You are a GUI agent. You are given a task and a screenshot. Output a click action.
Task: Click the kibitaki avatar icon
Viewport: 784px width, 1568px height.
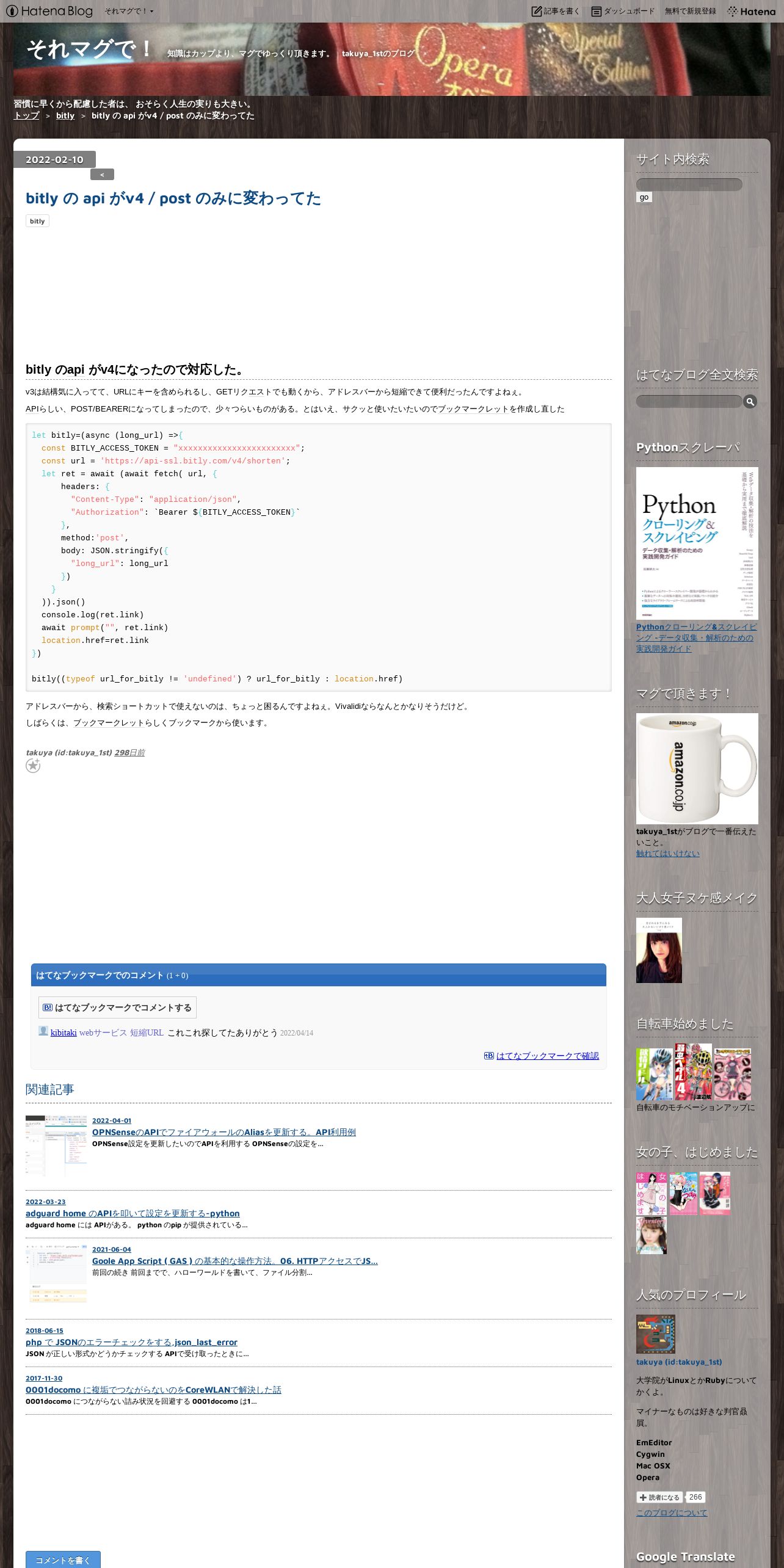43,1031
